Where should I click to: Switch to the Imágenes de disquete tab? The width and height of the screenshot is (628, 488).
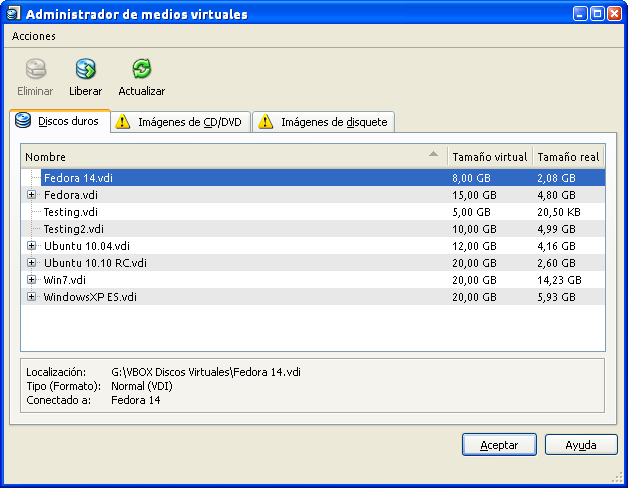pyautogui.click(x=324, y=122)
